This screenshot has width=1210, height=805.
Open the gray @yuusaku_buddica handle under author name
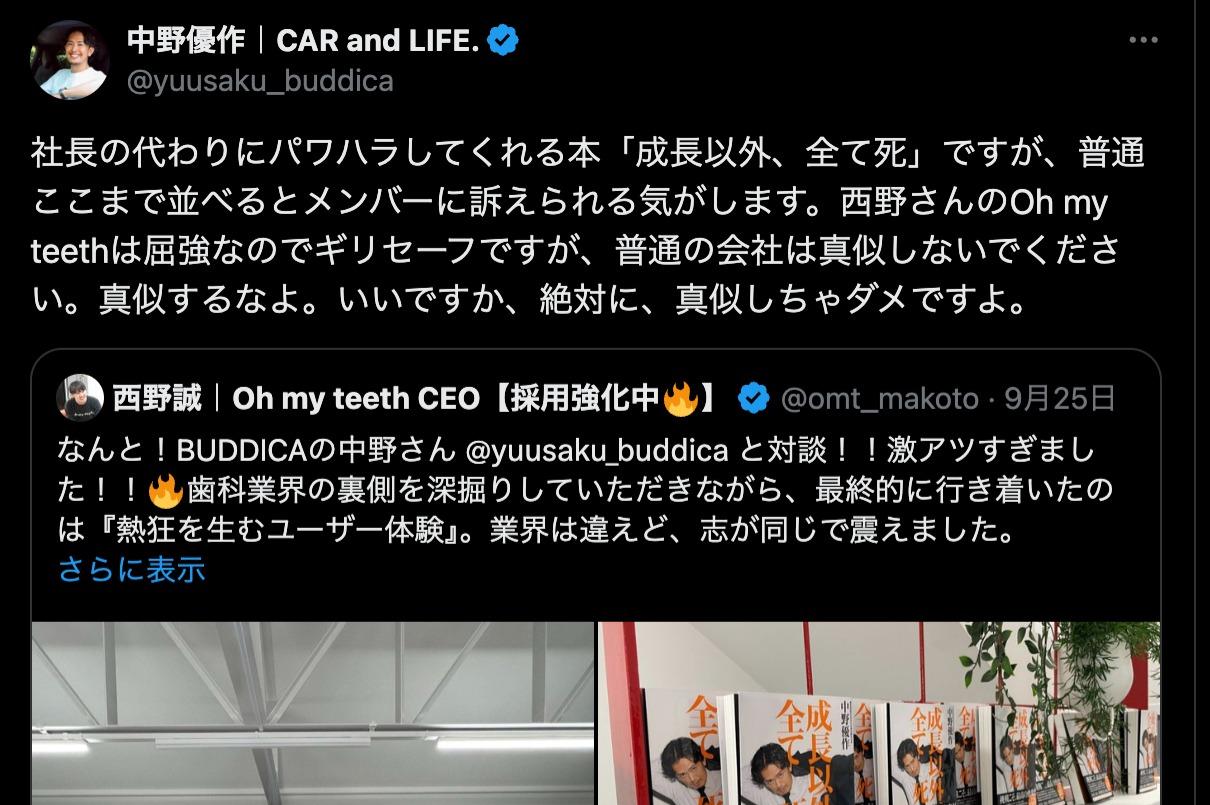tap(260, 81)
